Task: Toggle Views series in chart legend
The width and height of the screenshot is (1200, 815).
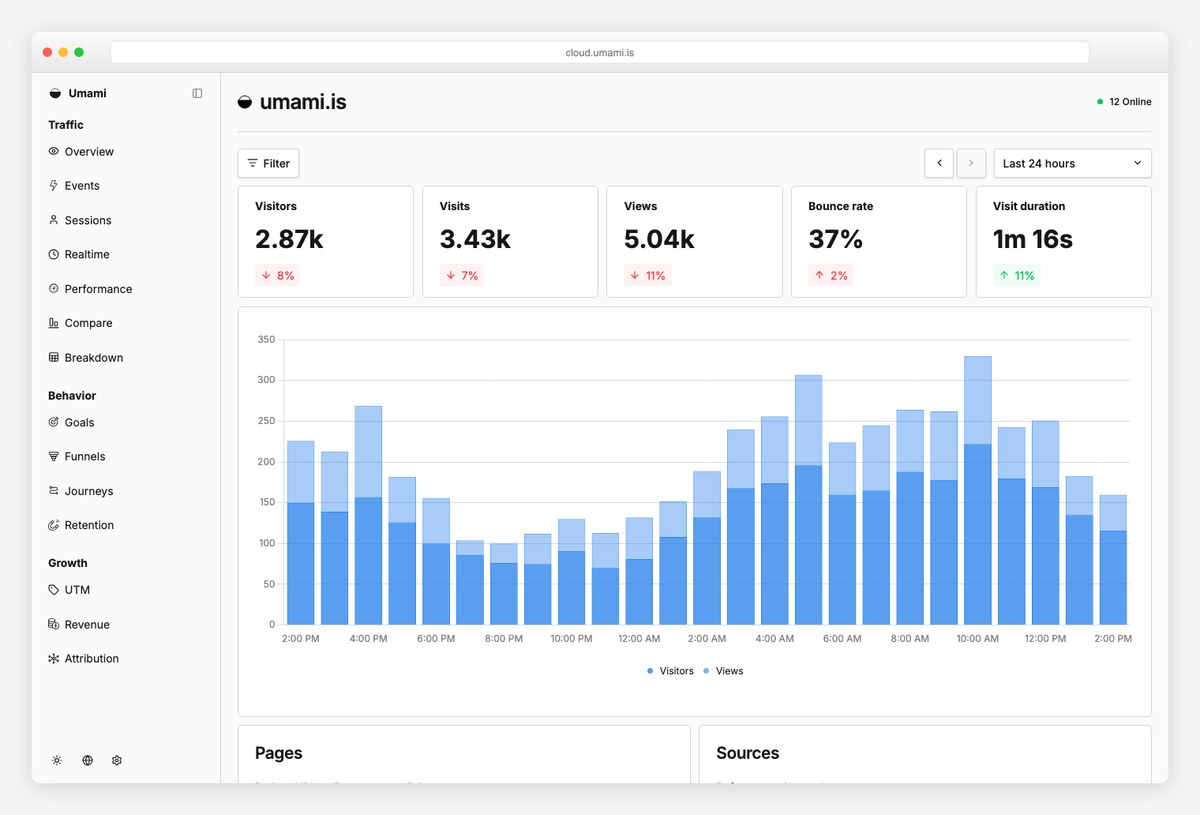Action: (x=723, y=671)
